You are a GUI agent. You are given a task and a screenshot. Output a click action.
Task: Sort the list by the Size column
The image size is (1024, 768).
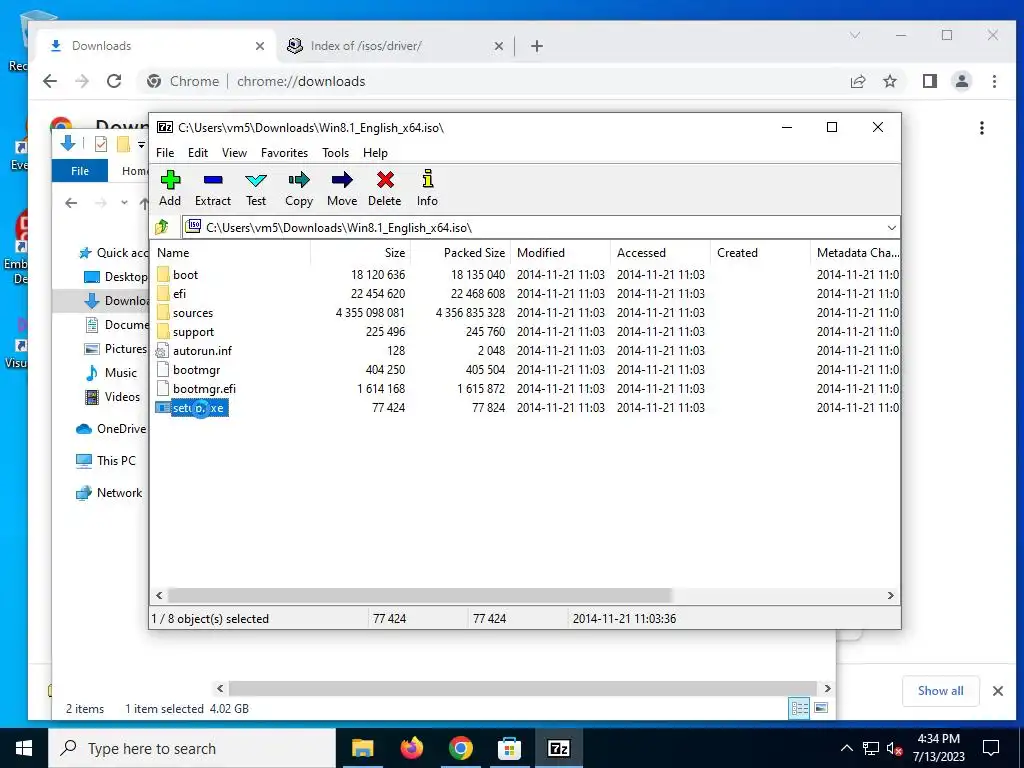point(360,253)
